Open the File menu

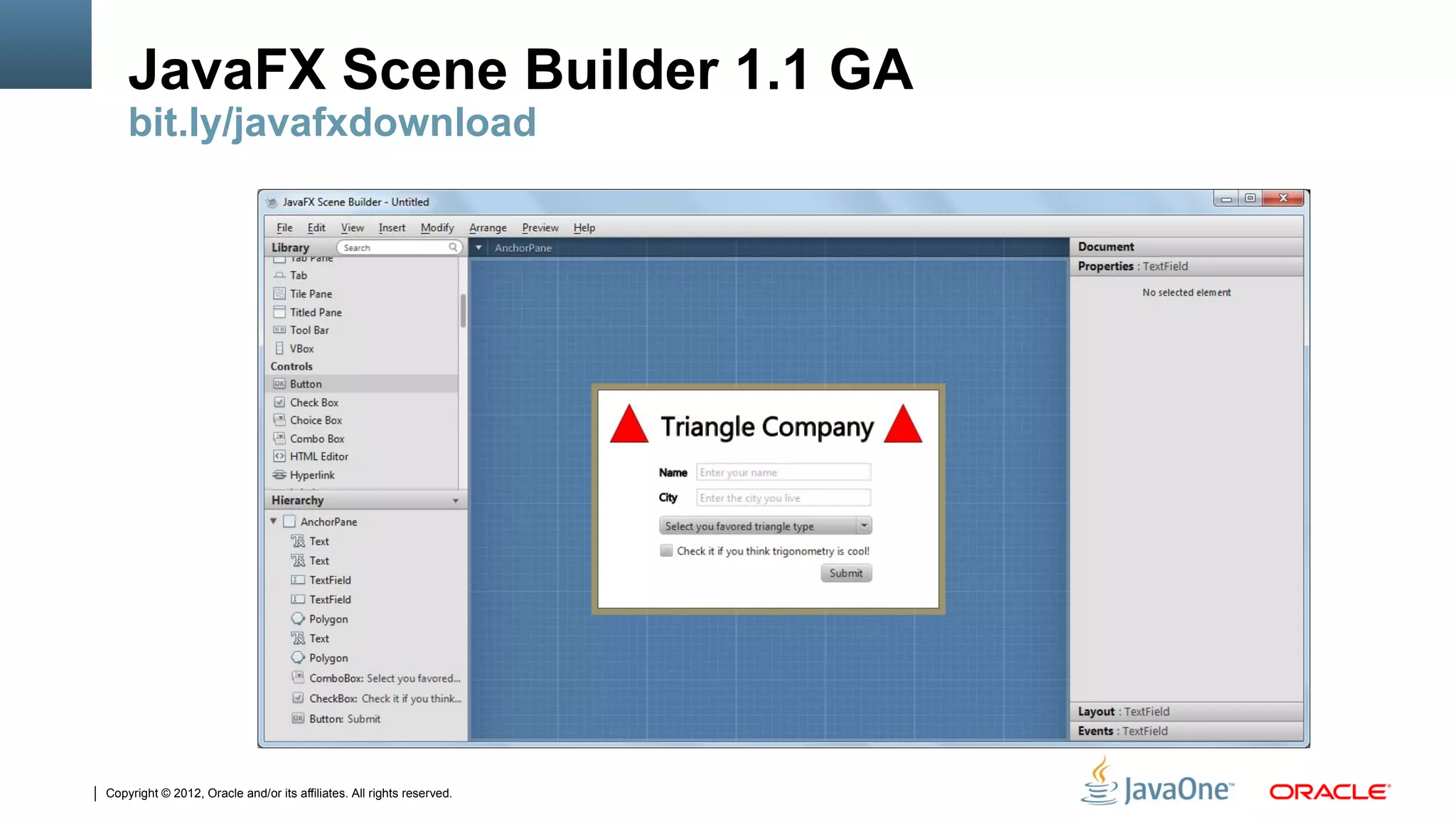point(284,227)
